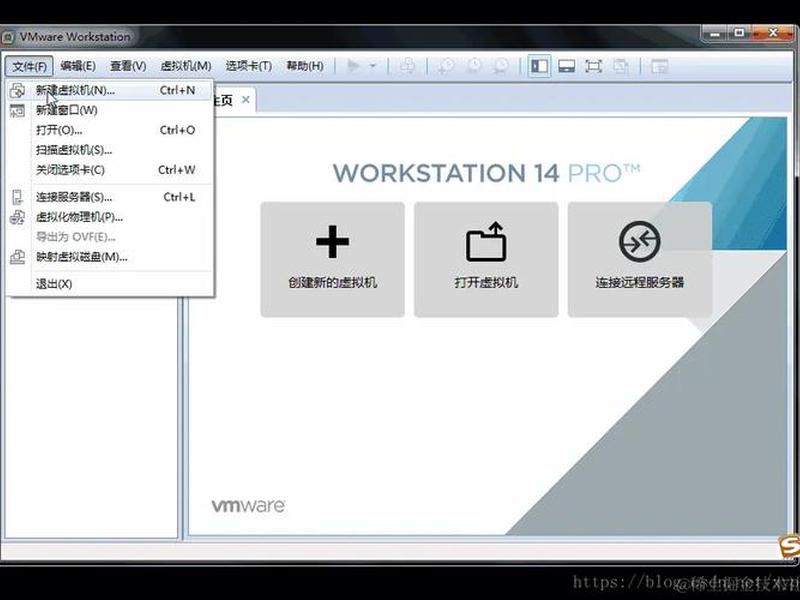This screenshot has height=600, width=800.
Task: Click the vmware logo
Action: [x=248, y=506]
